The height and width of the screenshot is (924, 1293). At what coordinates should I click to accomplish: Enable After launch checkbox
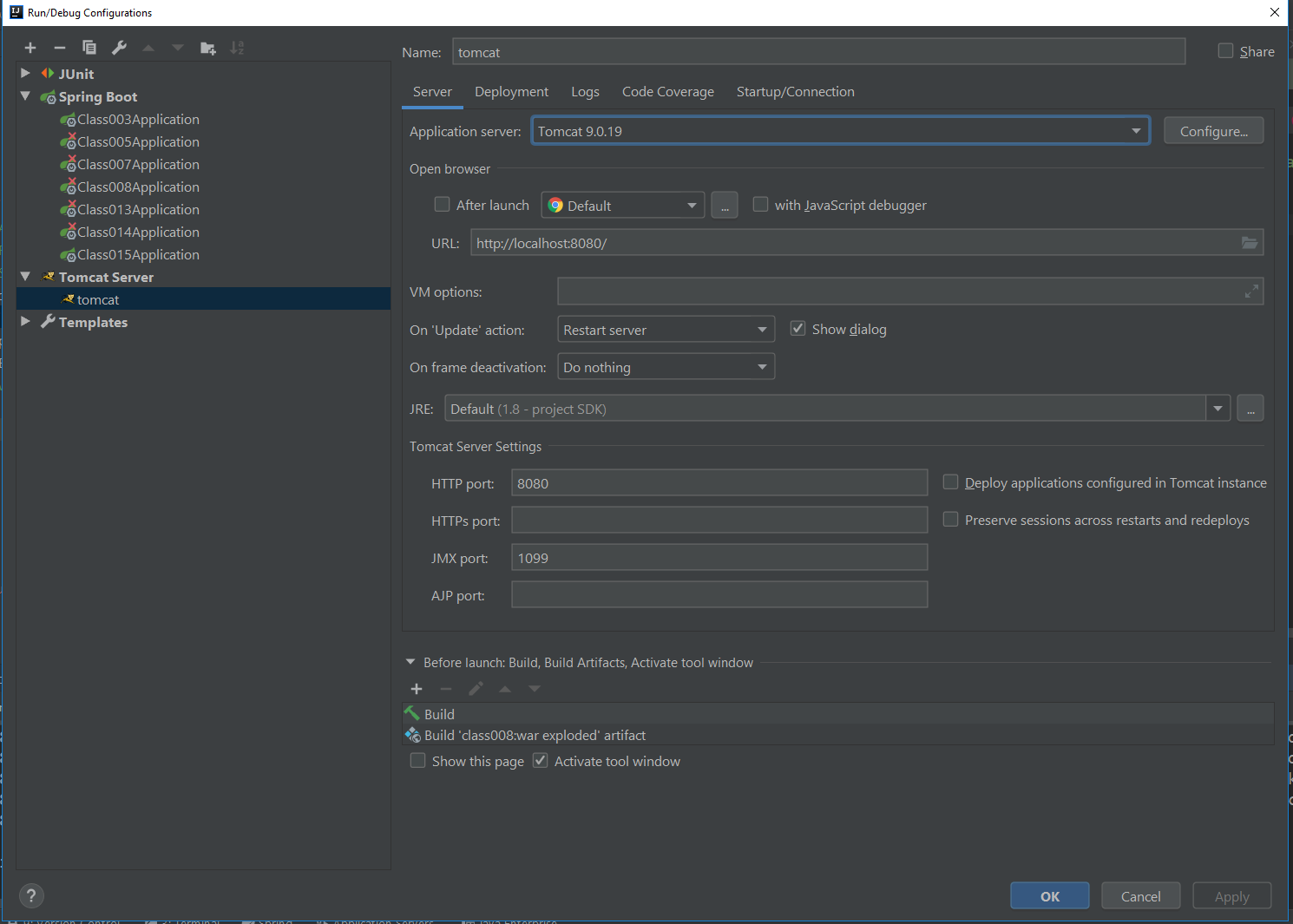coord(442,204)
